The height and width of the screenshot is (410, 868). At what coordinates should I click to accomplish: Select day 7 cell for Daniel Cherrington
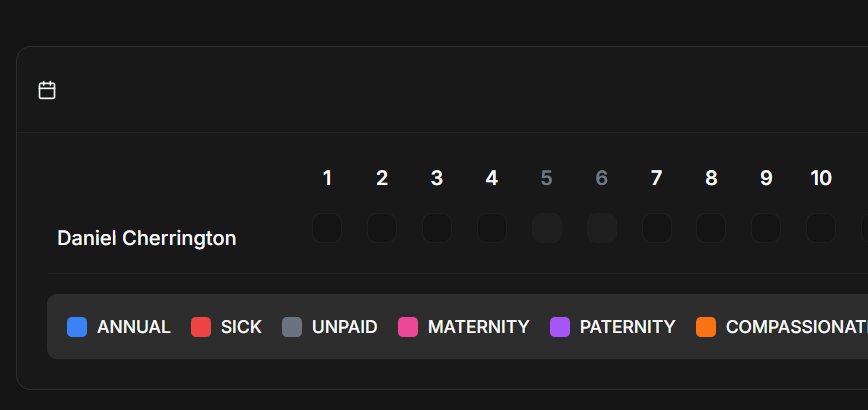tap(656, 228)
